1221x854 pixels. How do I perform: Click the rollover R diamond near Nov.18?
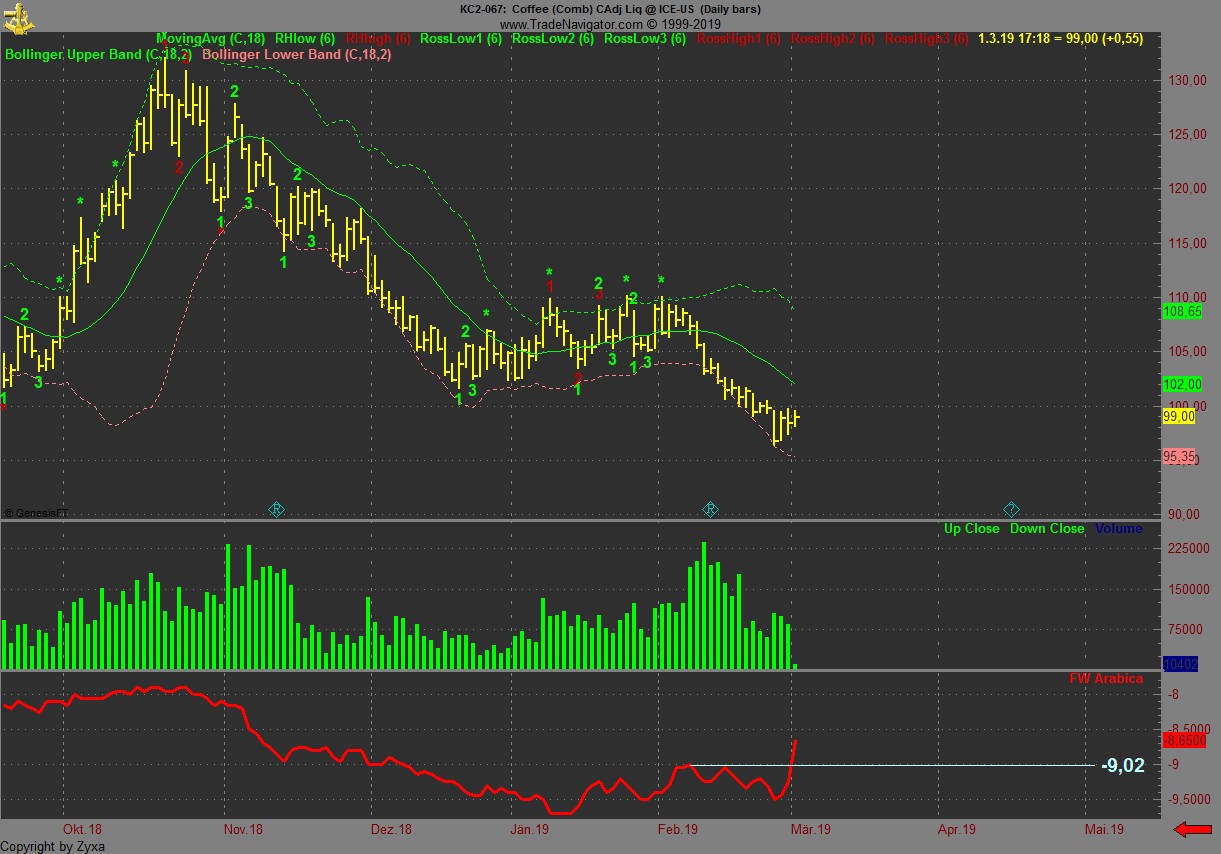pyautogui.click(x=277, y=510)
